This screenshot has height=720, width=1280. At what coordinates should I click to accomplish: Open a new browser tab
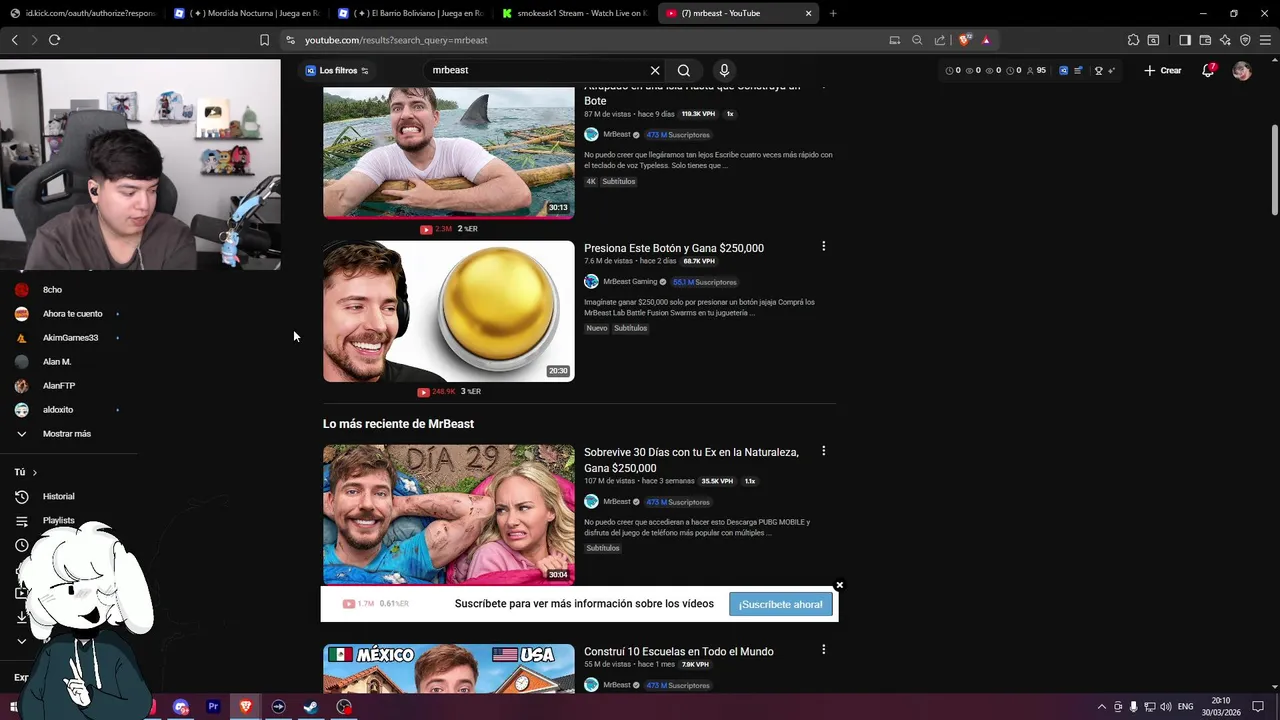coord(833,13)
